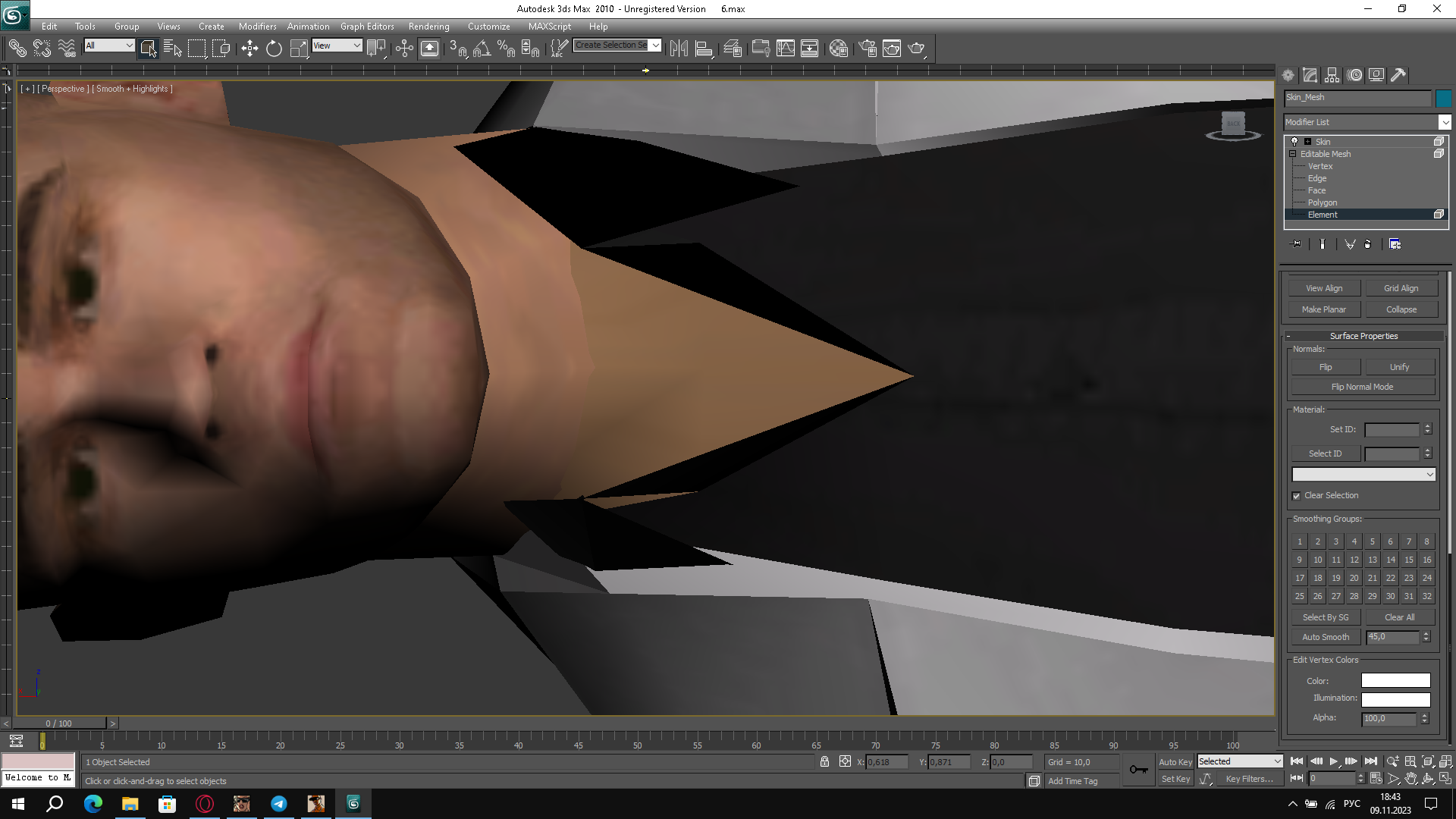Open the Modifier List dropdown
Screen dimensions: 1456x819
1445,122
